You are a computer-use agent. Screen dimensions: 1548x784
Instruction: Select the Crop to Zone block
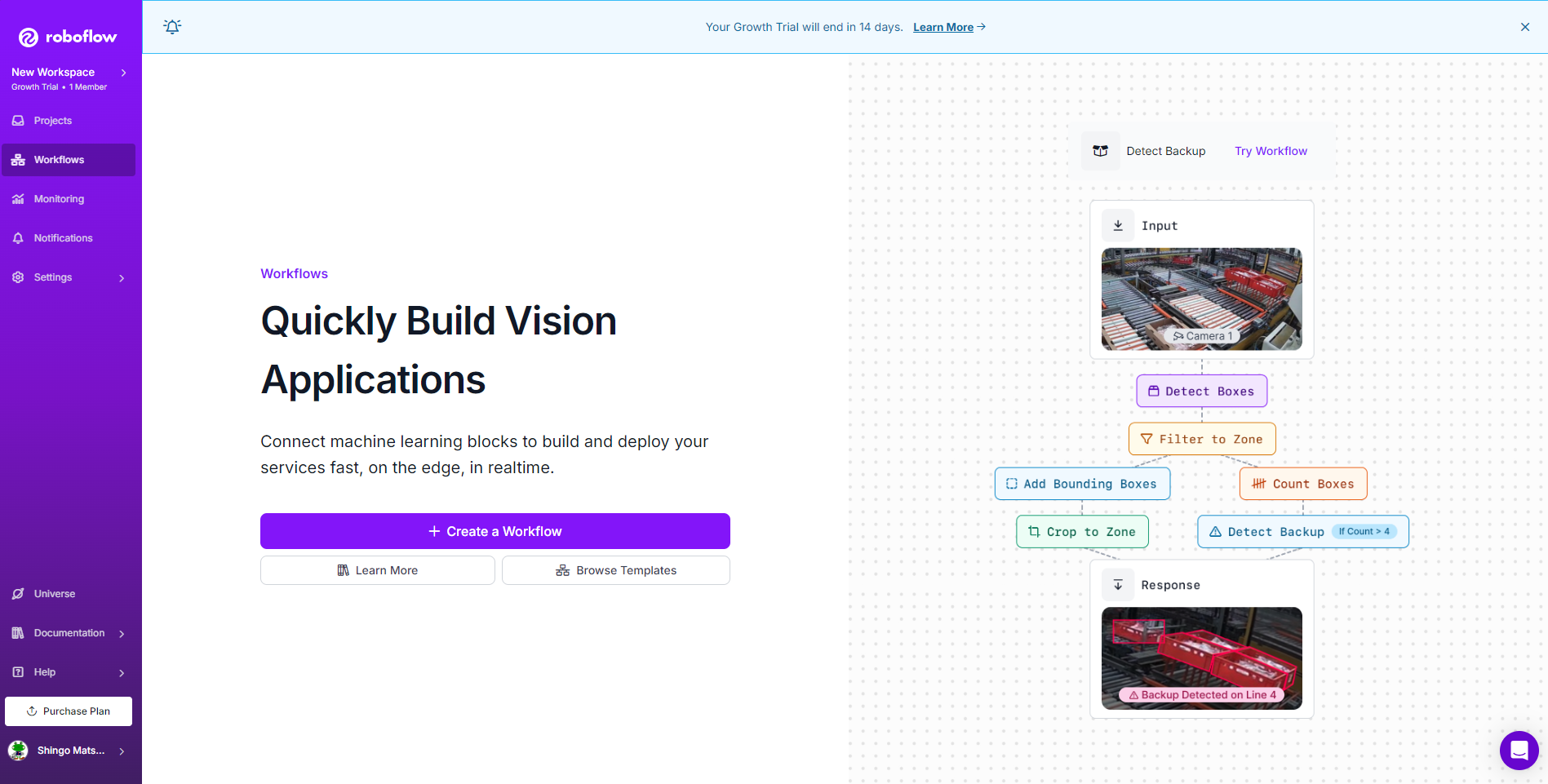click(x=1082, y=532)
